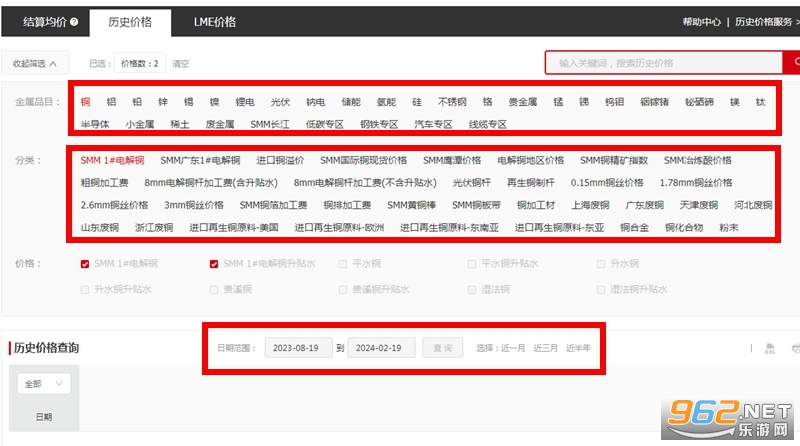Check the 升水铜 checkbox

click(x=601, y=264)
